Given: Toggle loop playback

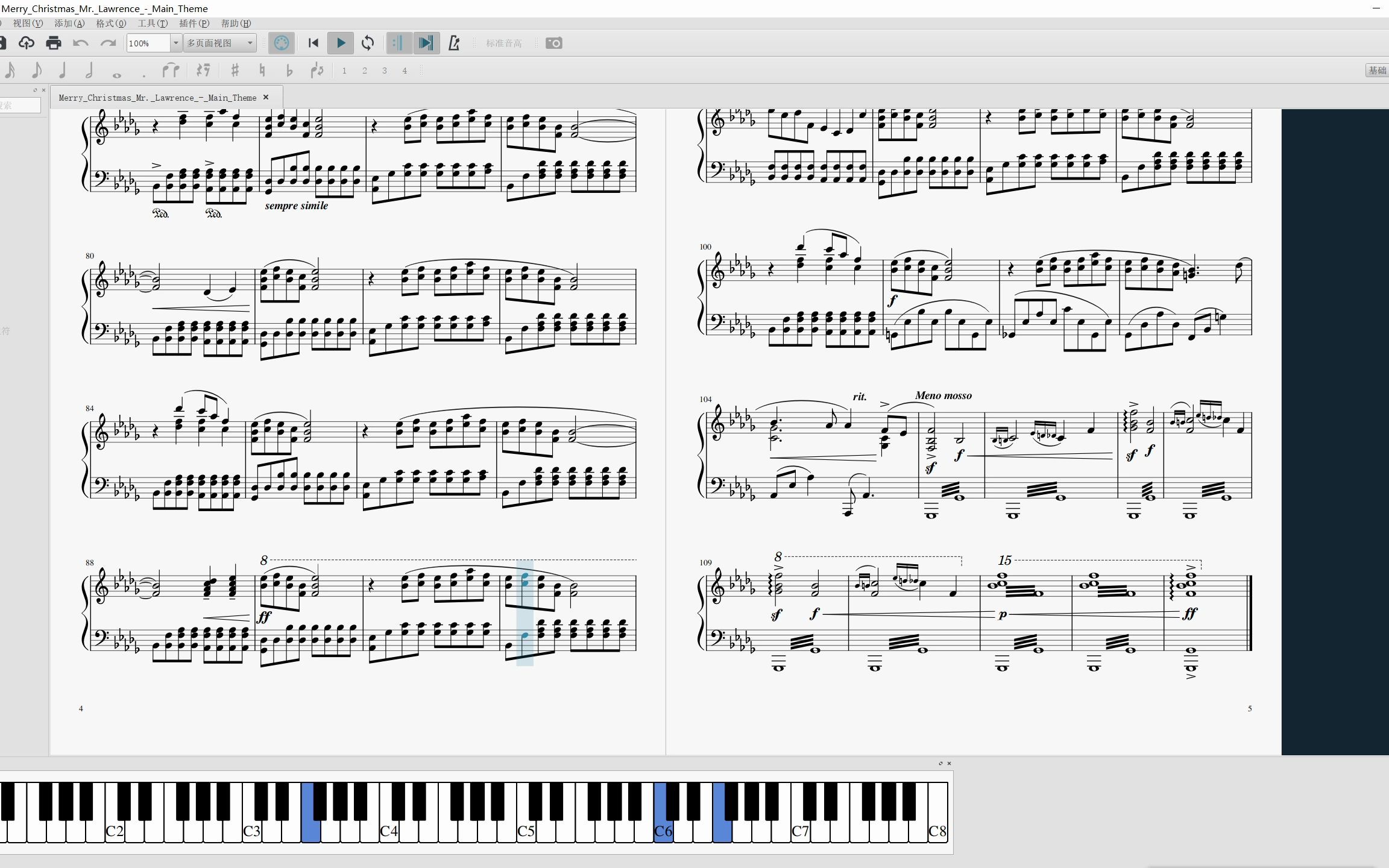Looking at the screenshot, I should (x=368, y=43).
